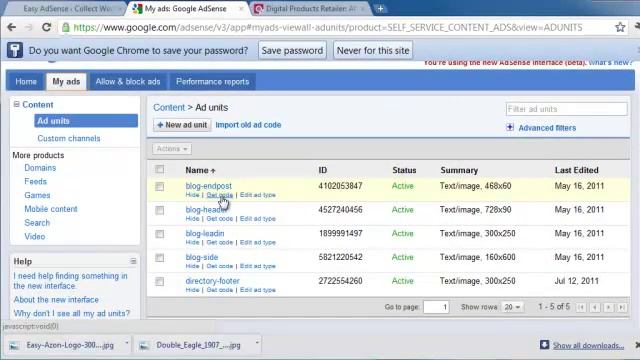Viewport: 640px width, 360px height.
Task: Check the blog-side row checkbox
Action: point(160,258)
